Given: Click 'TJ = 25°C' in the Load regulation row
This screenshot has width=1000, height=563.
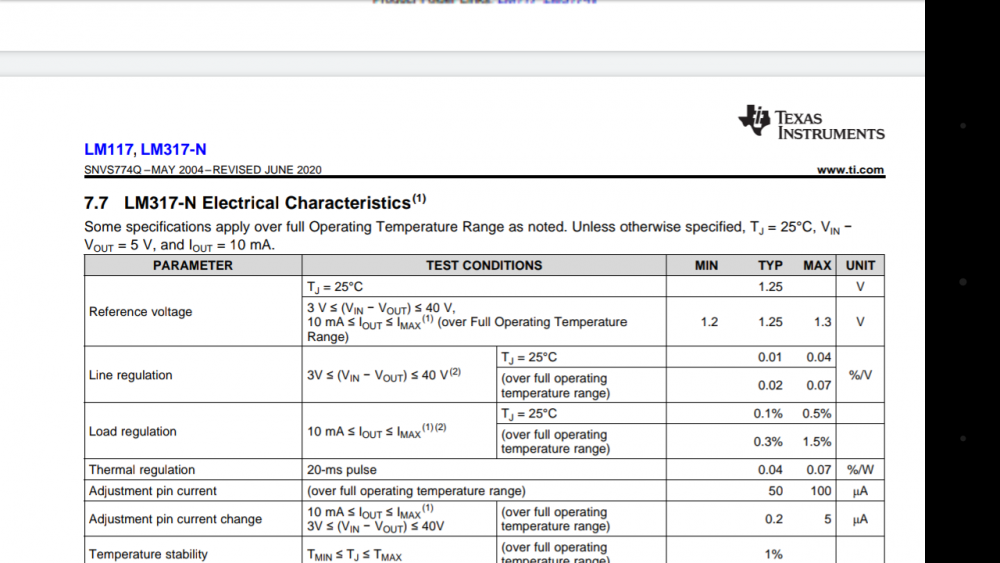Looking at the screenshot, I should [x=529, y=414].
